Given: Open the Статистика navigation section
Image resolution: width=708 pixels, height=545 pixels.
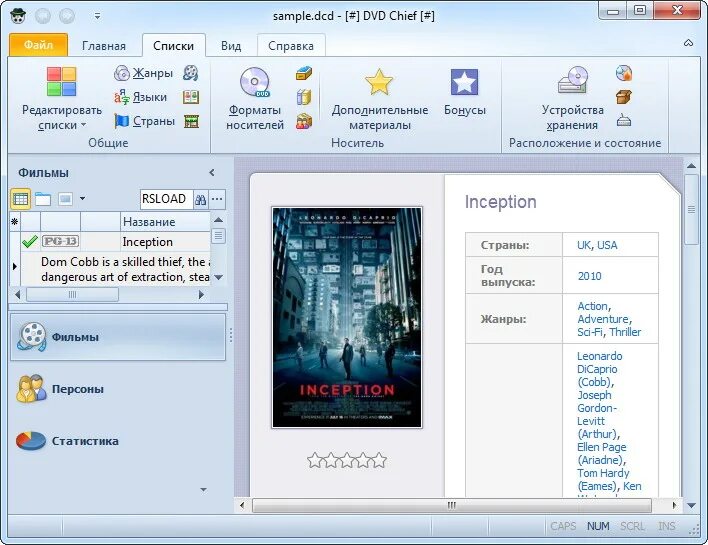Looking at the screenshot, I should (x=118, y=441).
